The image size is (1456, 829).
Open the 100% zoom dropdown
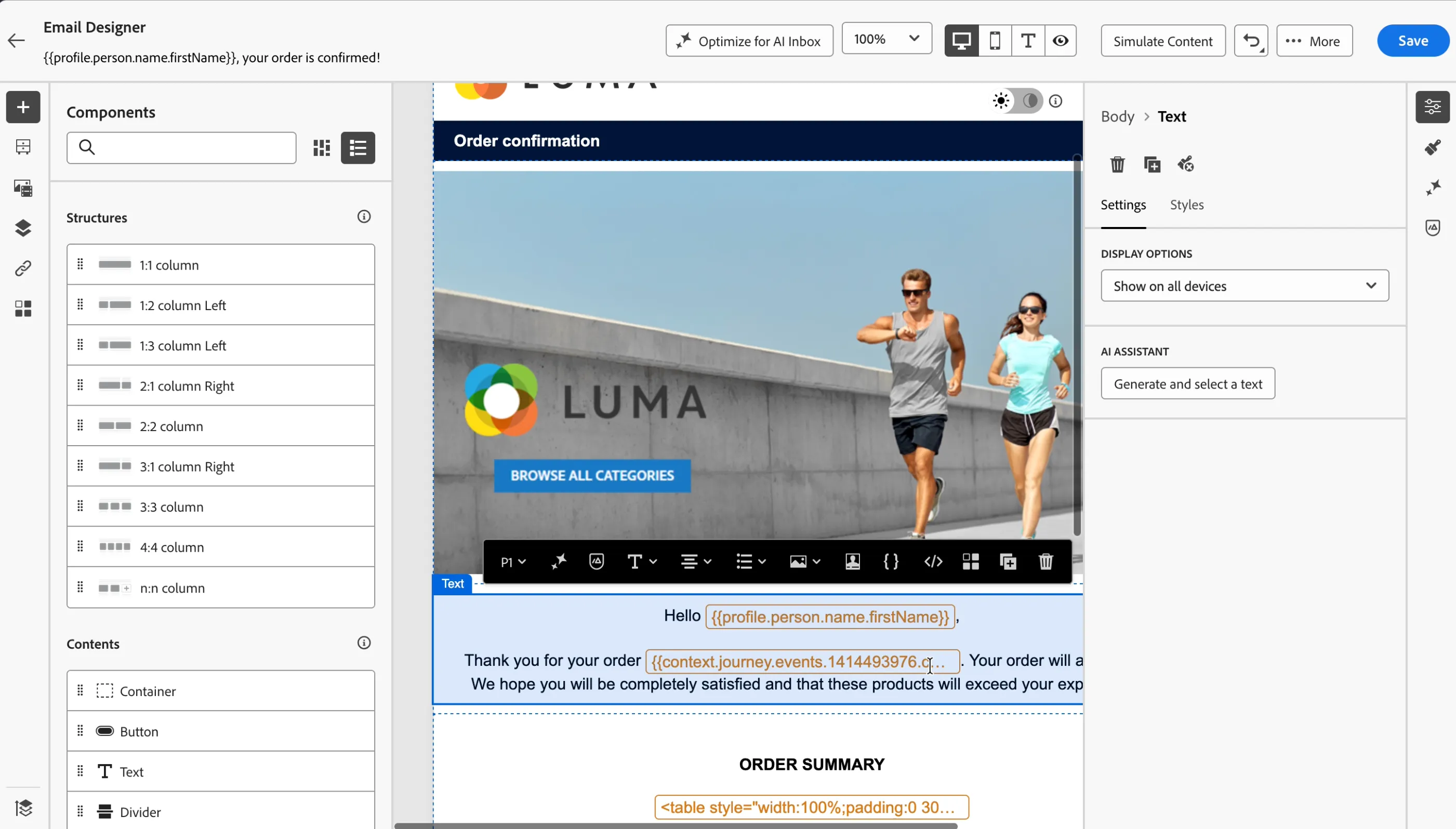point(886,39)
